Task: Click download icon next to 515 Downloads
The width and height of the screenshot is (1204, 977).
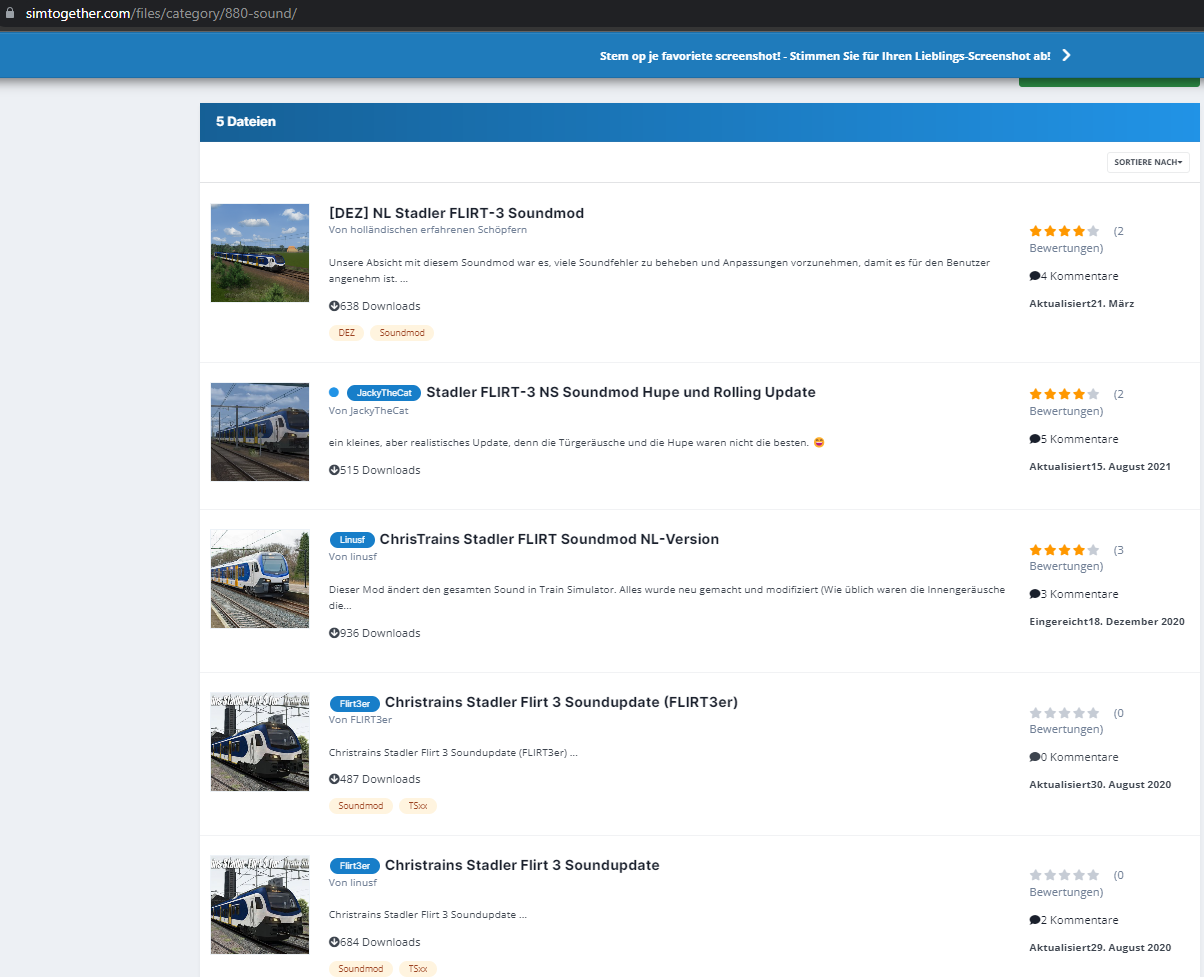Action: (334, 470)
